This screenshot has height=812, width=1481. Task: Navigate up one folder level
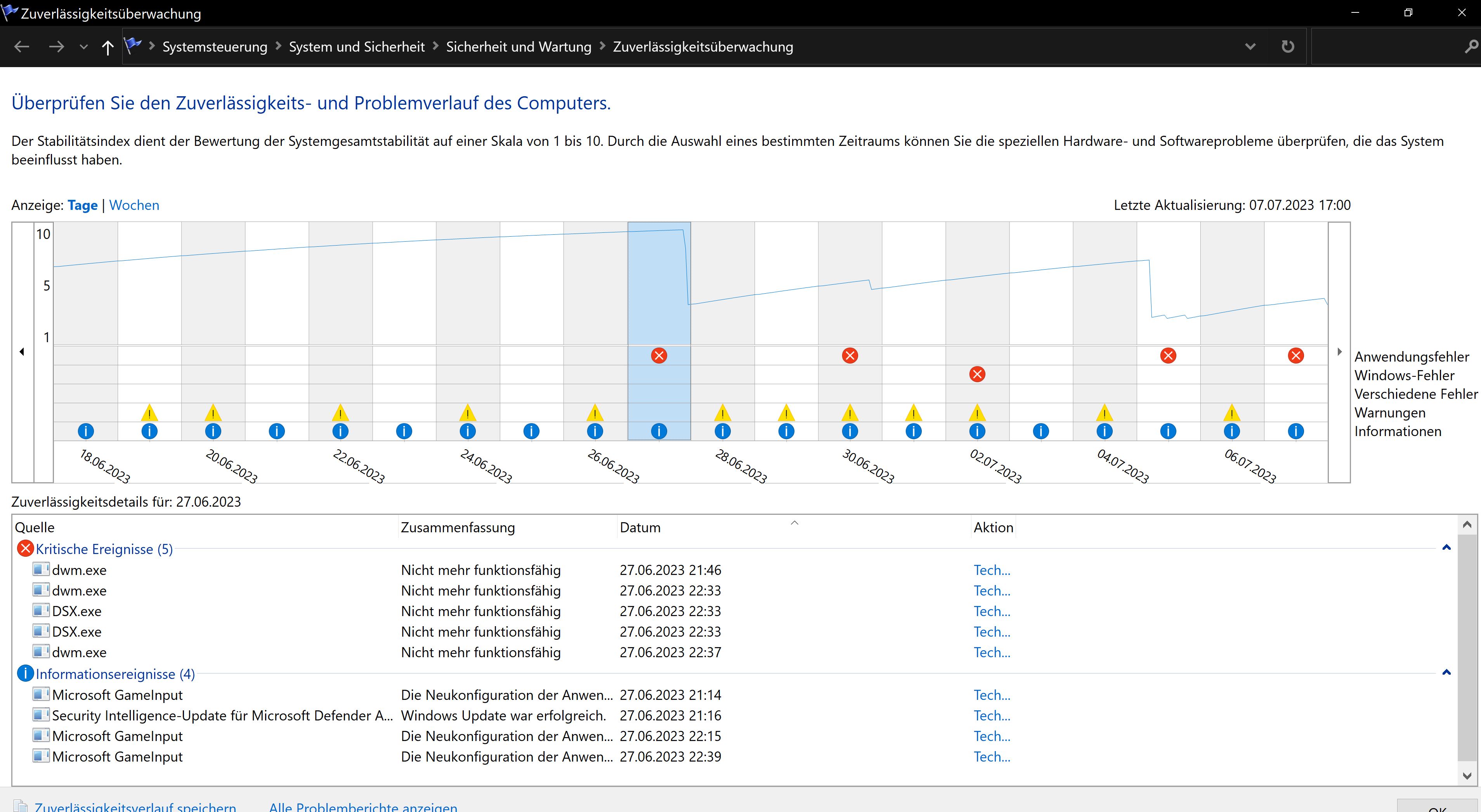108,47
